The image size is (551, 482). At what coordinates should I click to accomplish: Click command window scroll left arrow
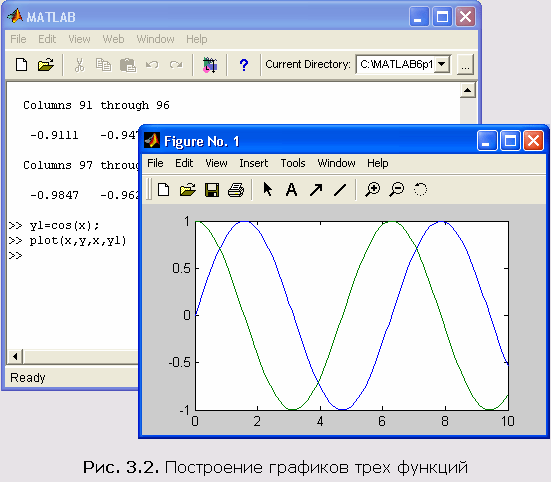click(15, 357)
